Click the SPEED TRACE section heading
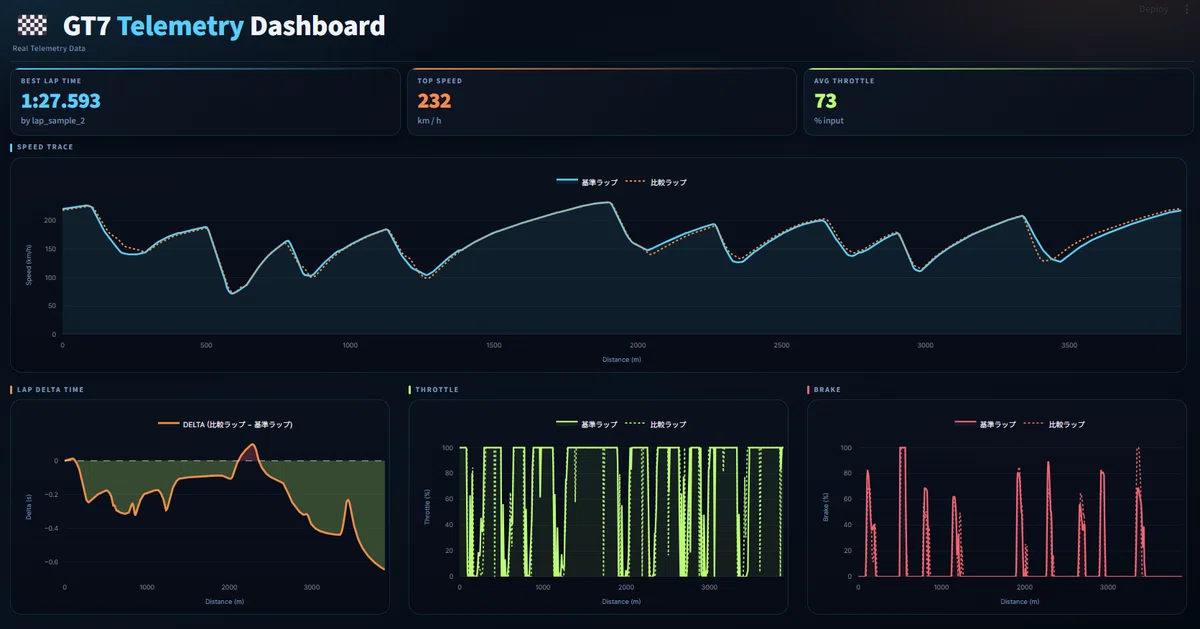This screenshot has height=629, width=1200. 45,147
